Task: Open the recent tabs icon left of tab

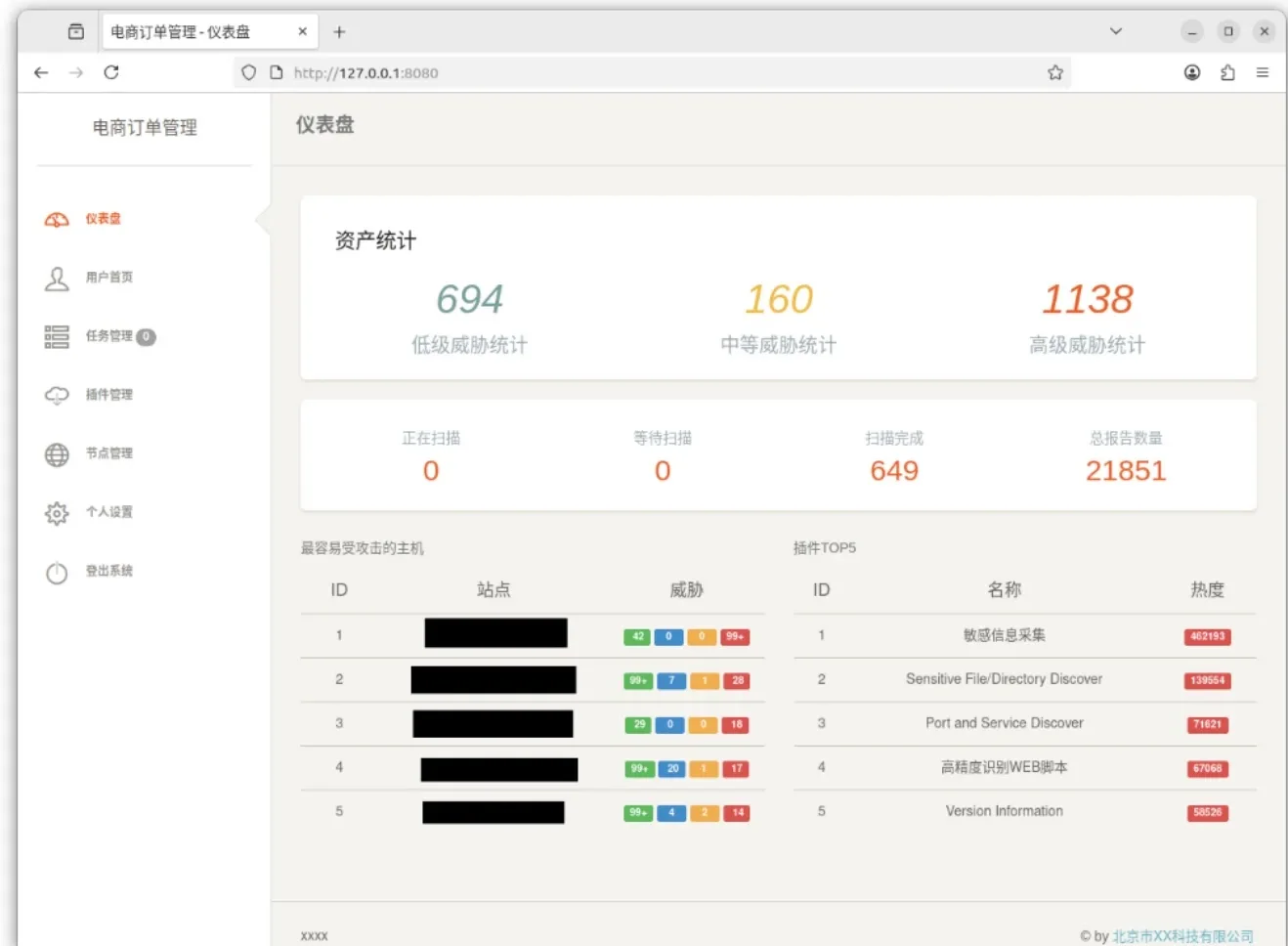Action: [76, 31]
